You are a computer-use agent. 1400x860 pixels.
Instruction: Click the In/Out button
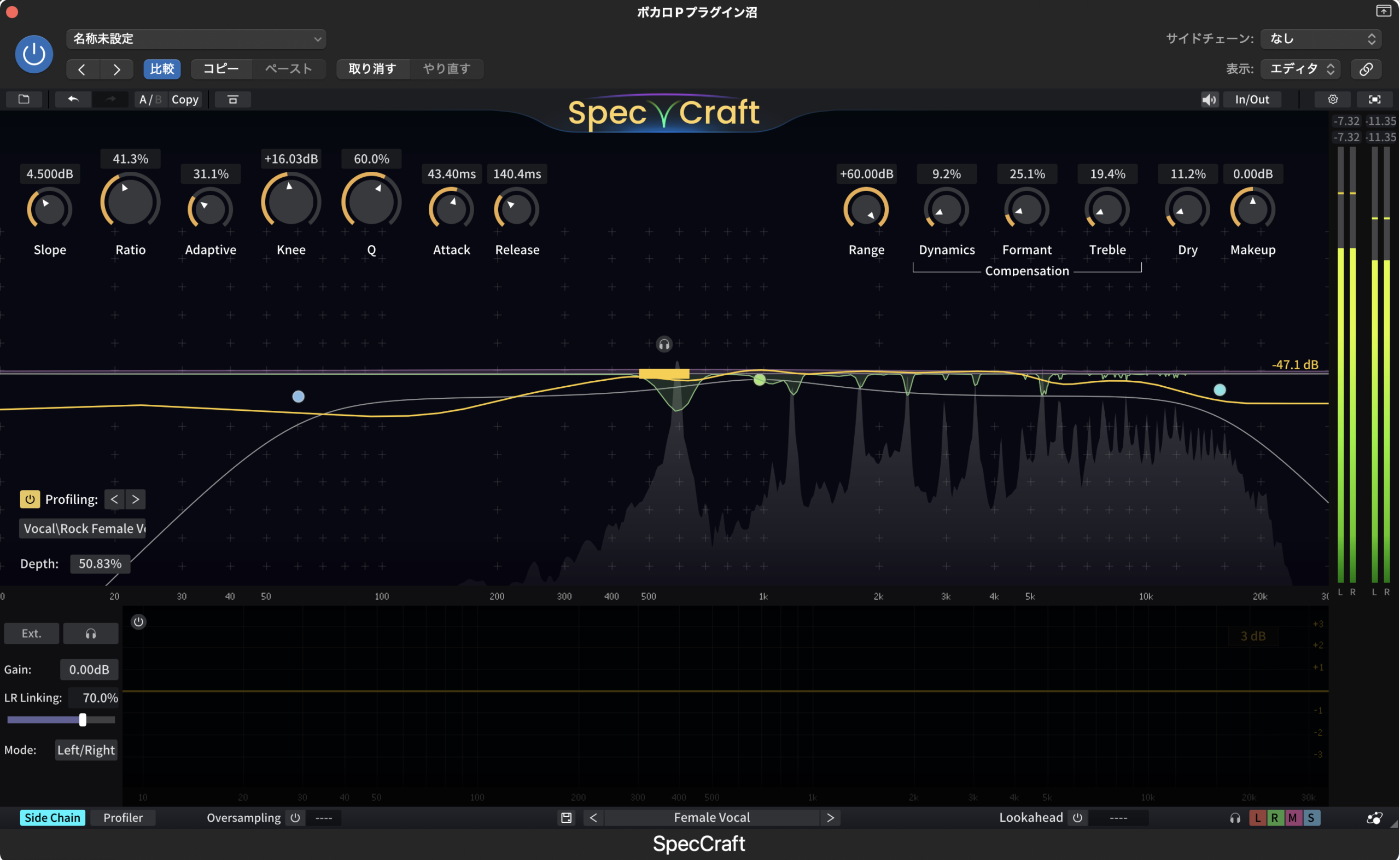click(x=1252, y=100)
